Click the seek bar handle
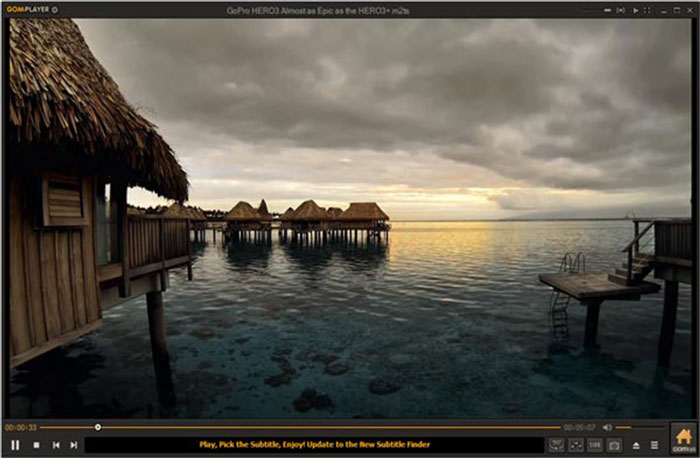700x458 pixels. coord(98,427)
